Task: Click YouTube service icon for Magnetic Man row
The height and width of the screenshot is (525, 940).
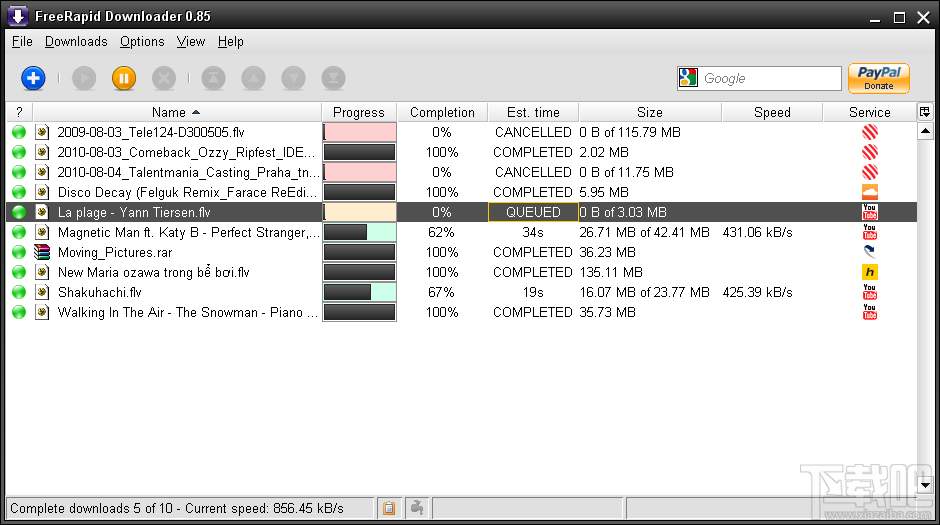Action: pyautogui.click(x=869, y=232)
